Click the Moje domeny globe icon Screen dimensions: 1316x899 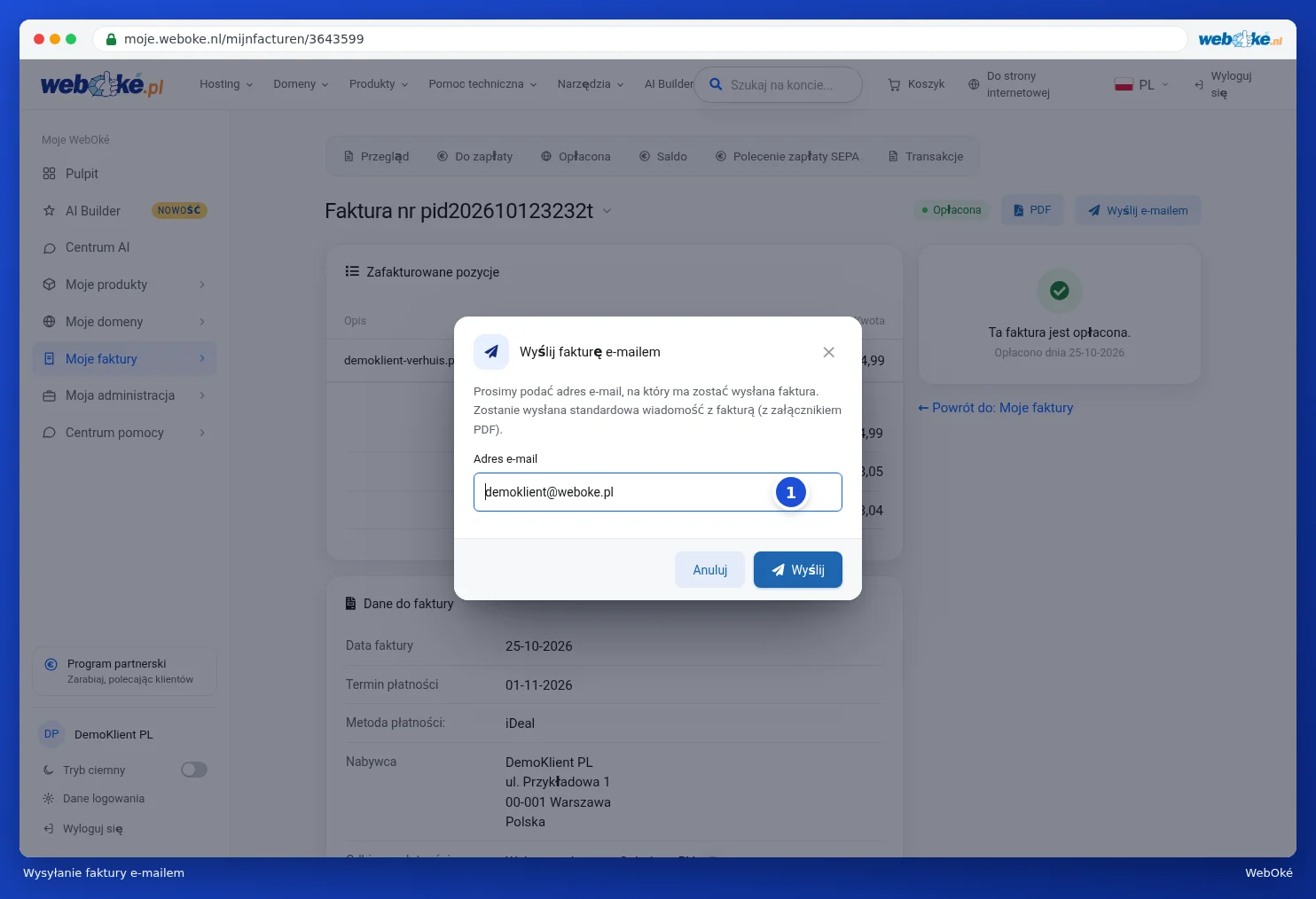pos(49,322)
